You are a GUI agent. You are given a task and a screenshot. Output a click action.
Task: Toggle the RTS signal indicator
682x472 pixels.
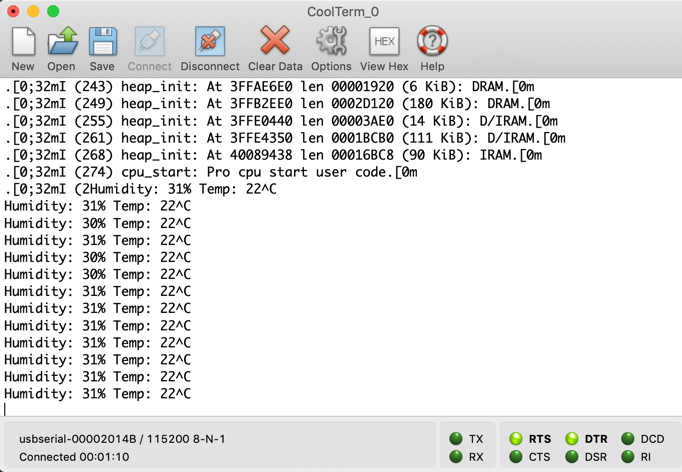(516, 439)
